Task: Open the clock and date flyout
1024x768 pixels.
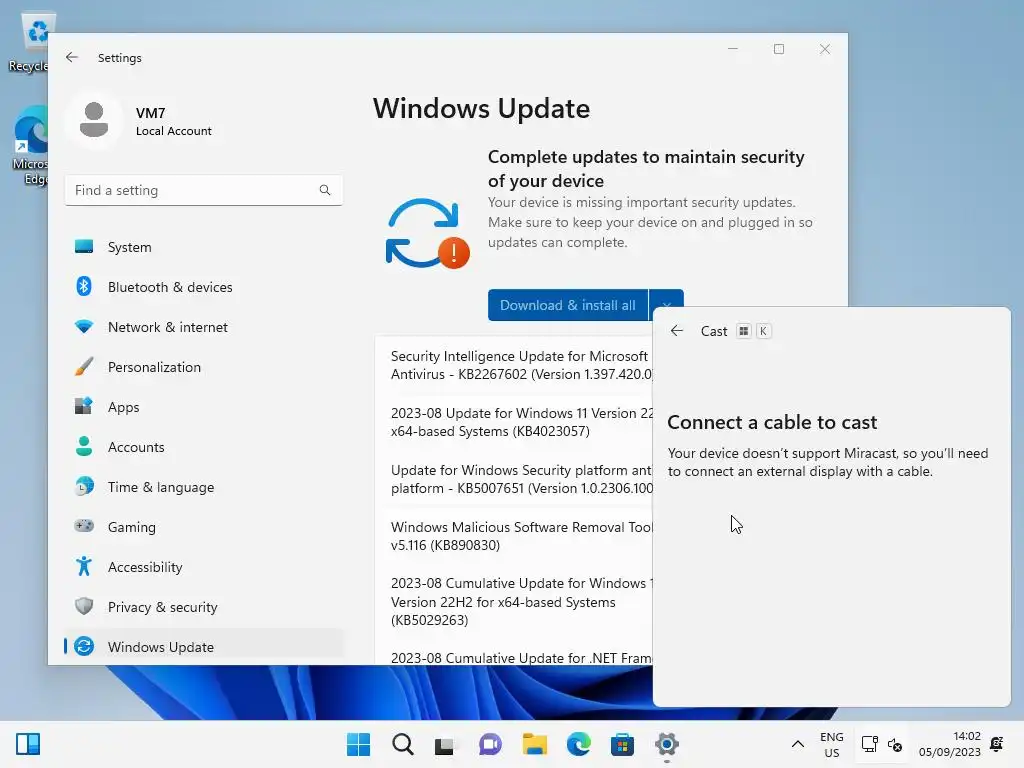Action: pos(950,744)
